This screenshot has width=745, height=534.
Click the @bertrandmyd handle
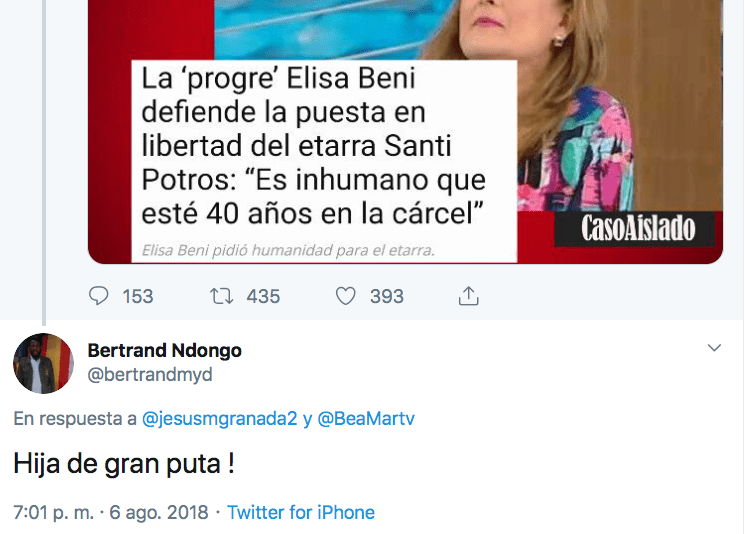[x=150, y=374]
